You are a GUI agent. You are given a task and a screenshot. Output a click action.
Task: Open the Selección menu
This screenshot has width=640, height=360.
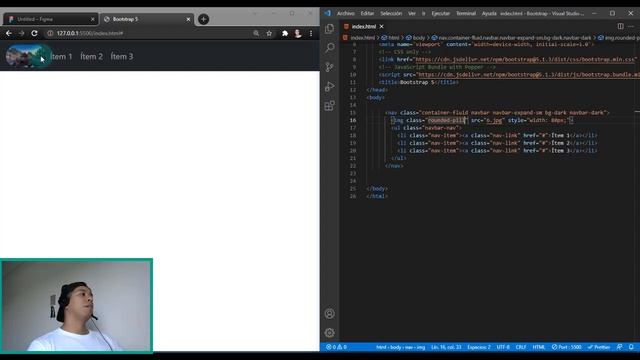click(x=391, y=13)
